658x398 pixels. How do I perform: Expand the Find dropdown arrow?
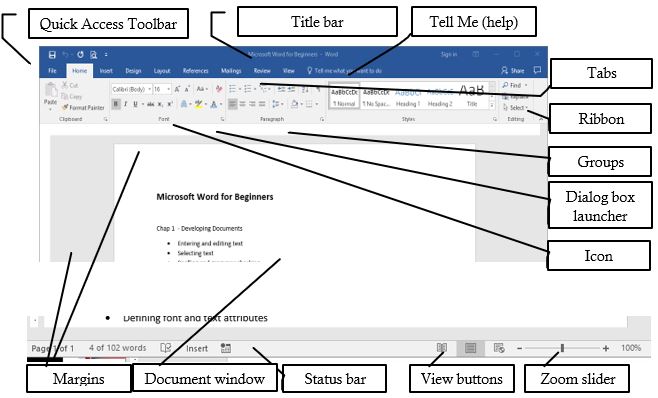point(526,85)
